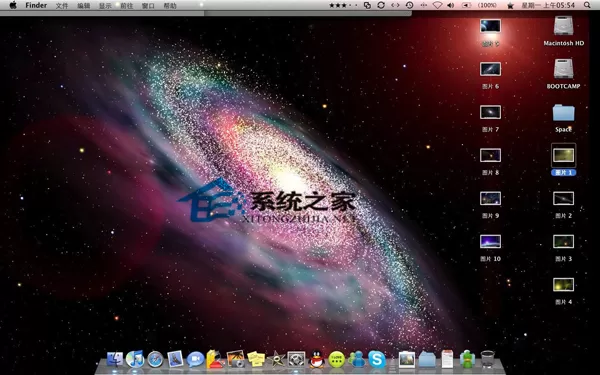This screenshot has height=375, width=600.
Task: Open the 前往 menu
Action: pos(127,5)
